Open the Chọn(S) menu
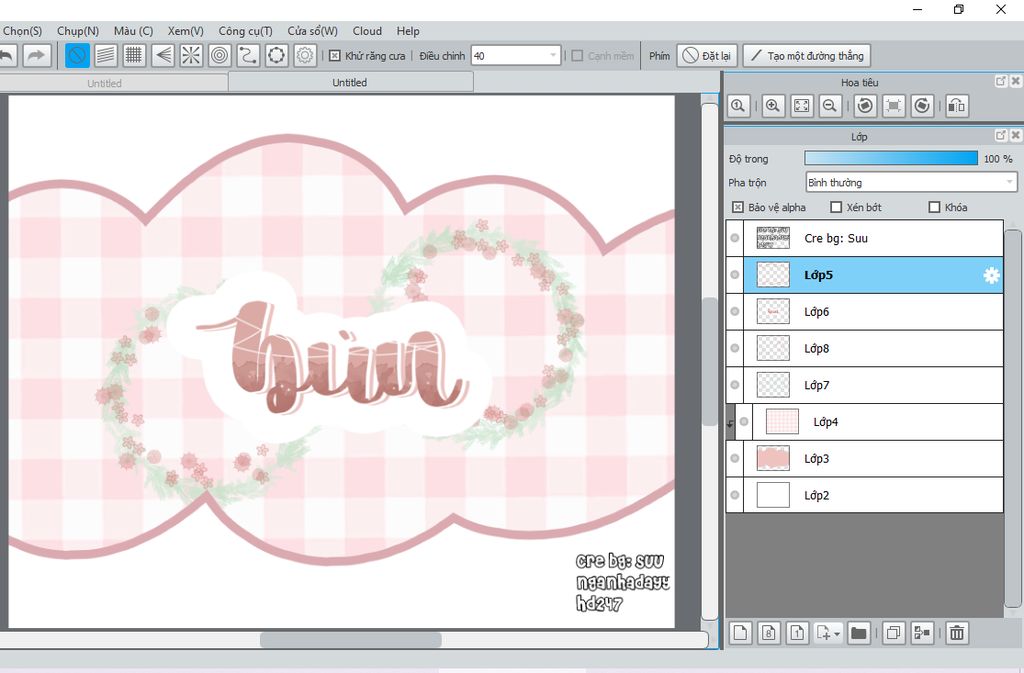The image size is (1024, 673). [22, 31]
